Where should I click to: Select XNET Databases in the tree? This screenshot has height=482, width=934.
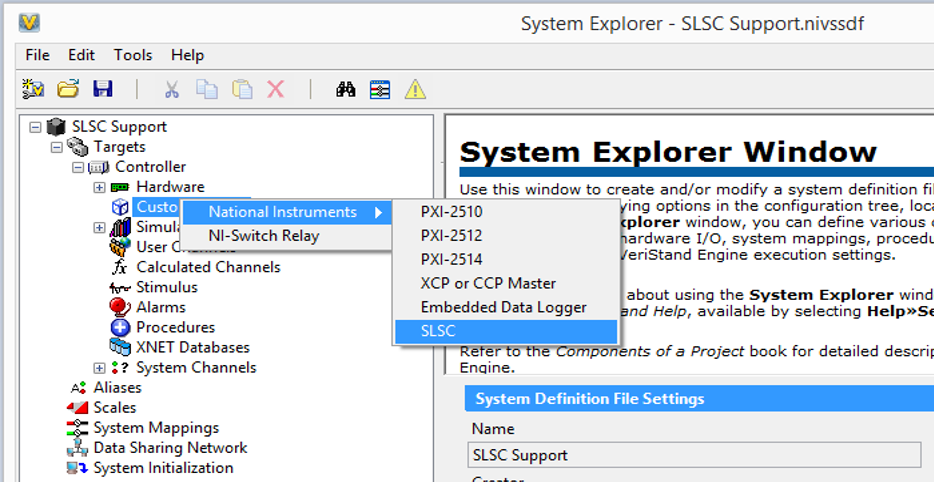point(193,347)
